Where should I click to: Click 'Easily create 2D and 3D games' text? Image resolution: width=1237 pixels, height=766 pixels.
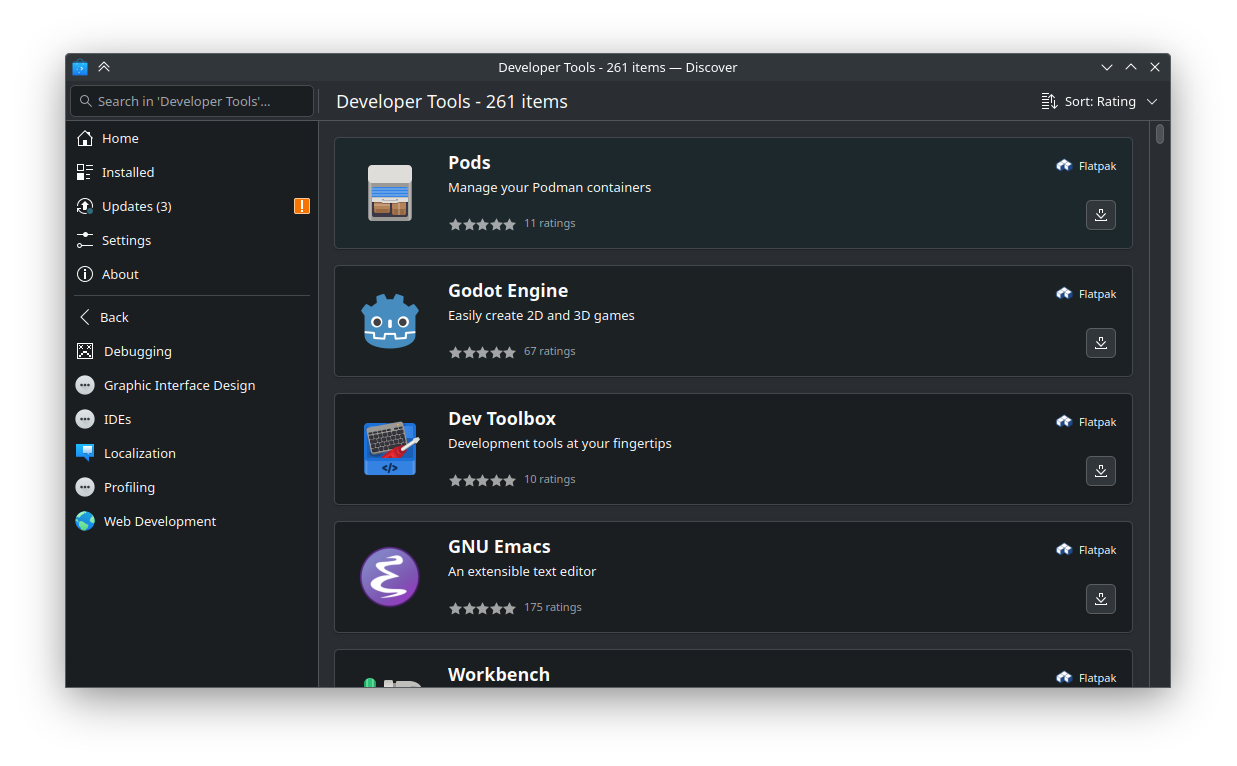coord(541,316)
